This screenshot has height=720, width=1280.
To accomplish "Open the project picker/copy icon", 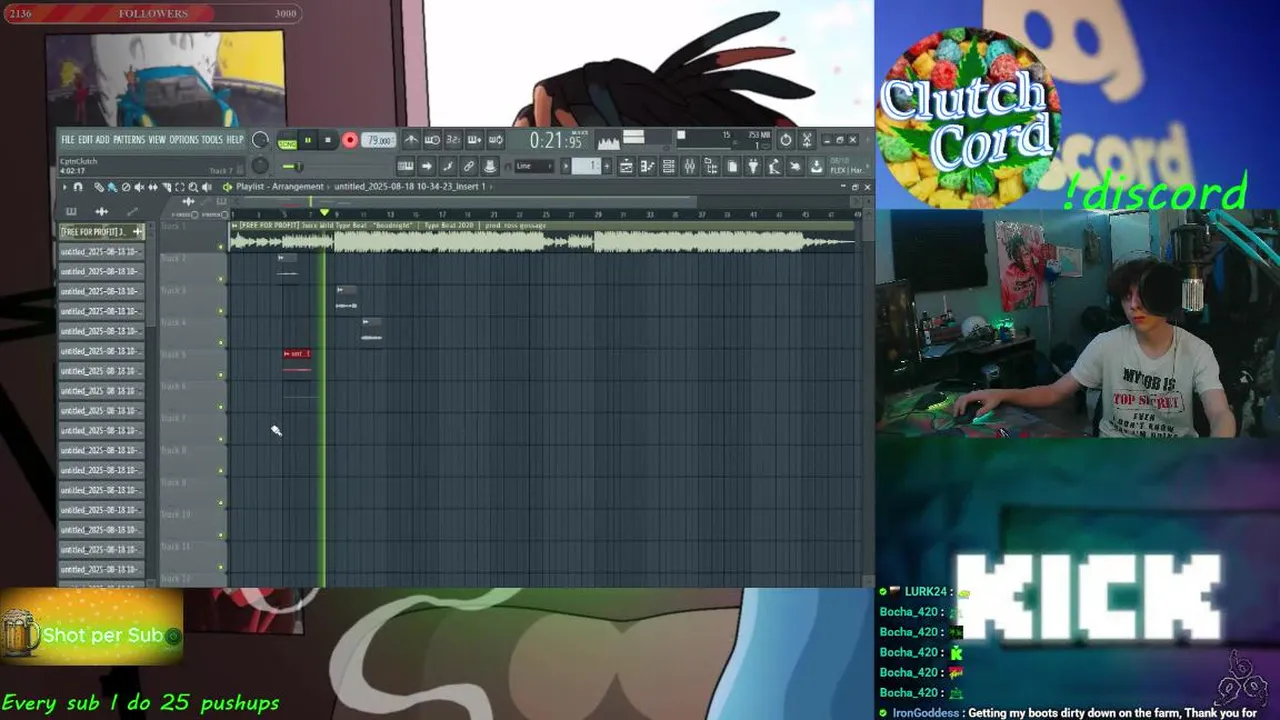I will (x=732, y=166).
